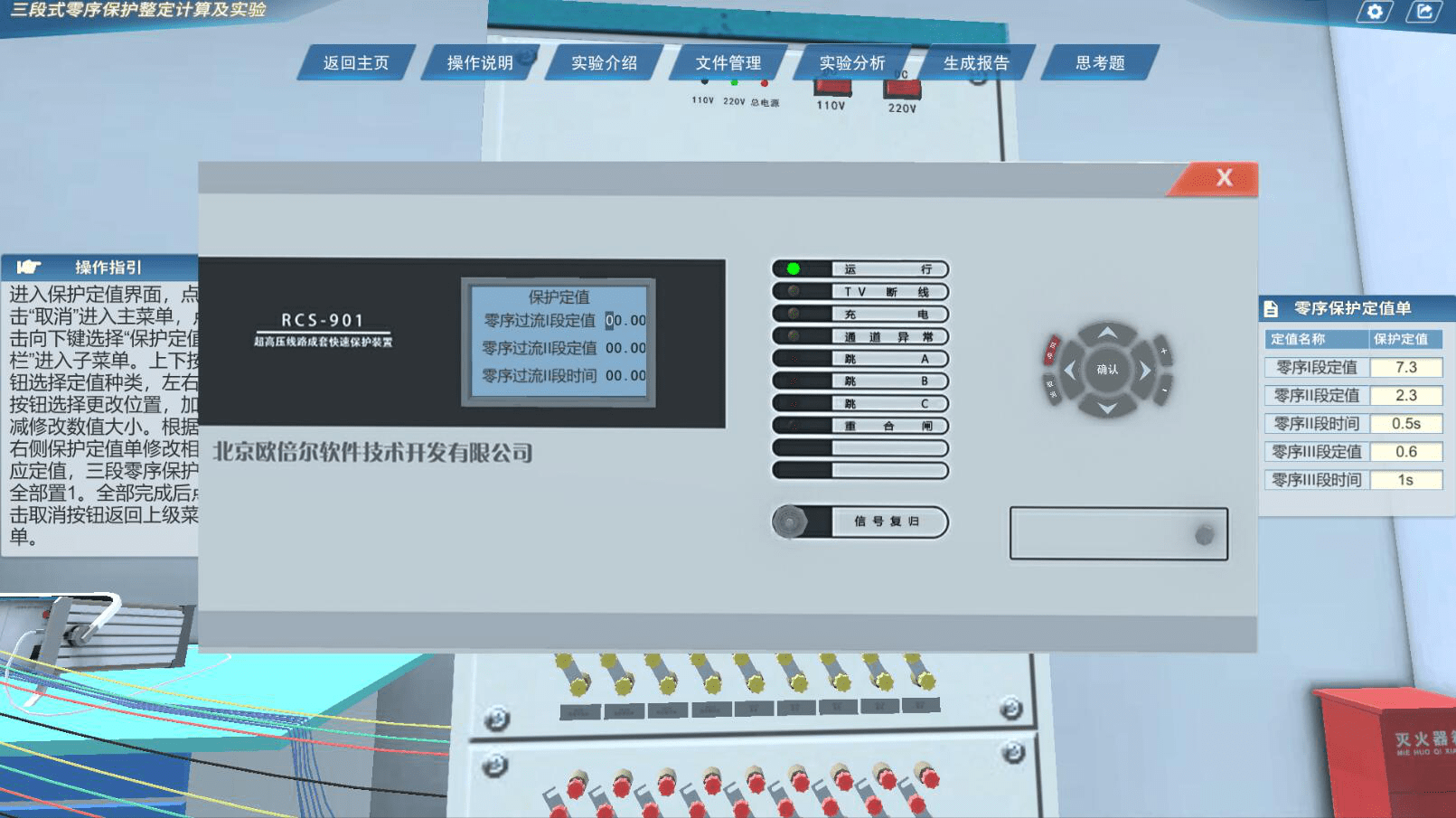Screen dimensions: 1456x818
Task: Click the 北京欧倍尔软件技术开发有限公司 company text
Action: click(x=372, y=452)
